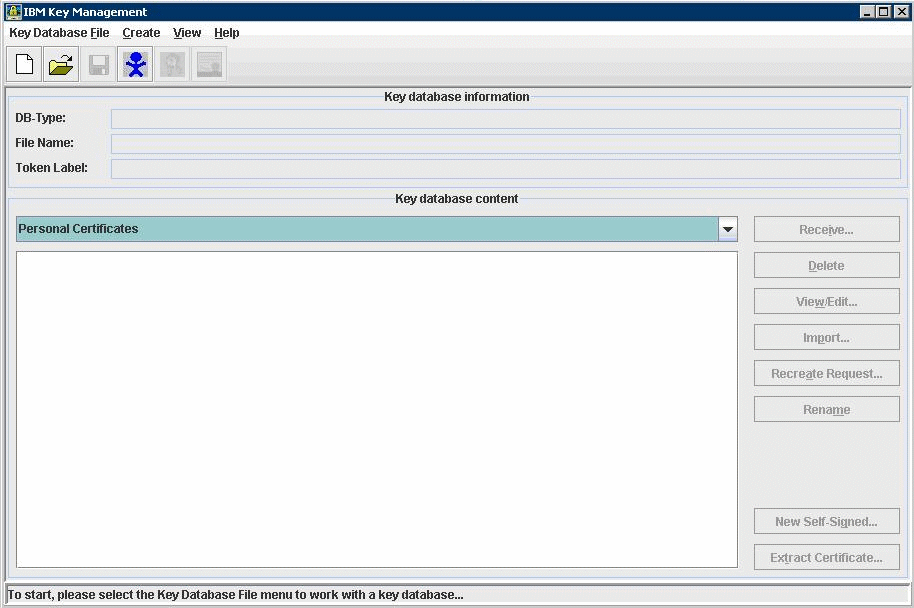Click the IBM Key Management title bar icon
The height and width of the screenshot is (608, 914).
(x=13, y=12)
